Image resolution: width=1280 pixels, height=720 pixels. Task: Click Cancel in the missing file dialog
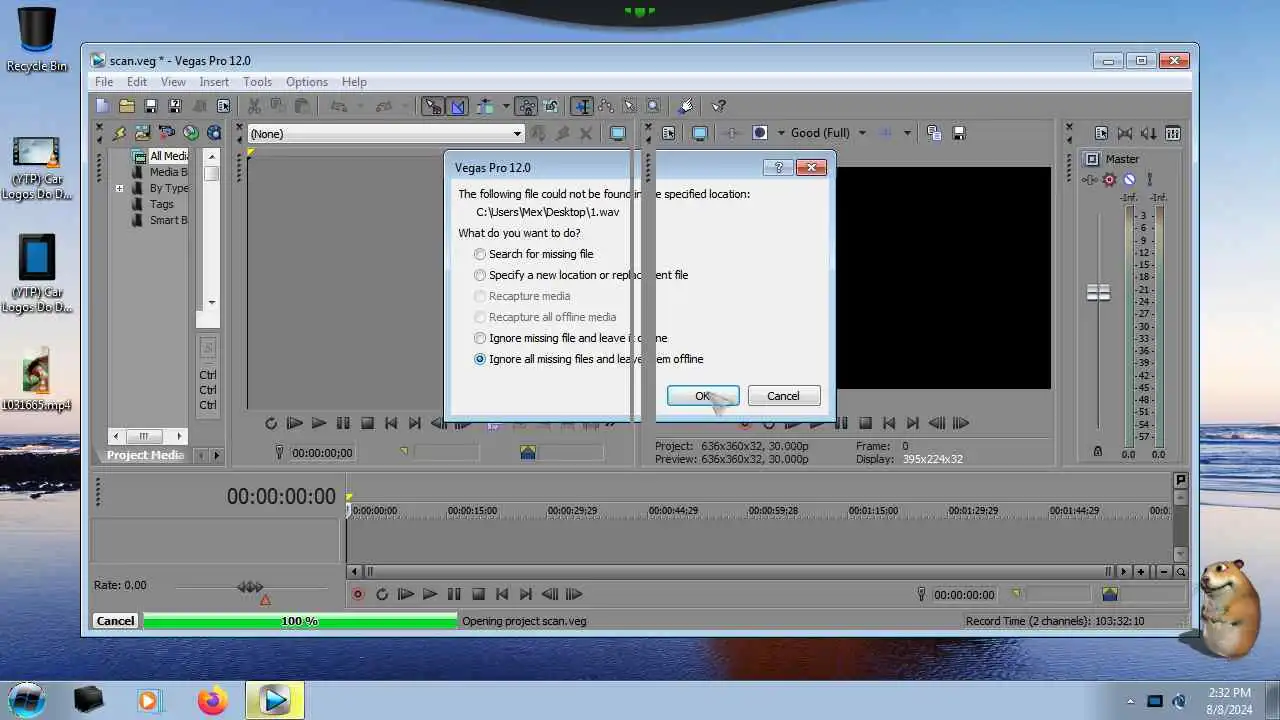click(783, 396)
